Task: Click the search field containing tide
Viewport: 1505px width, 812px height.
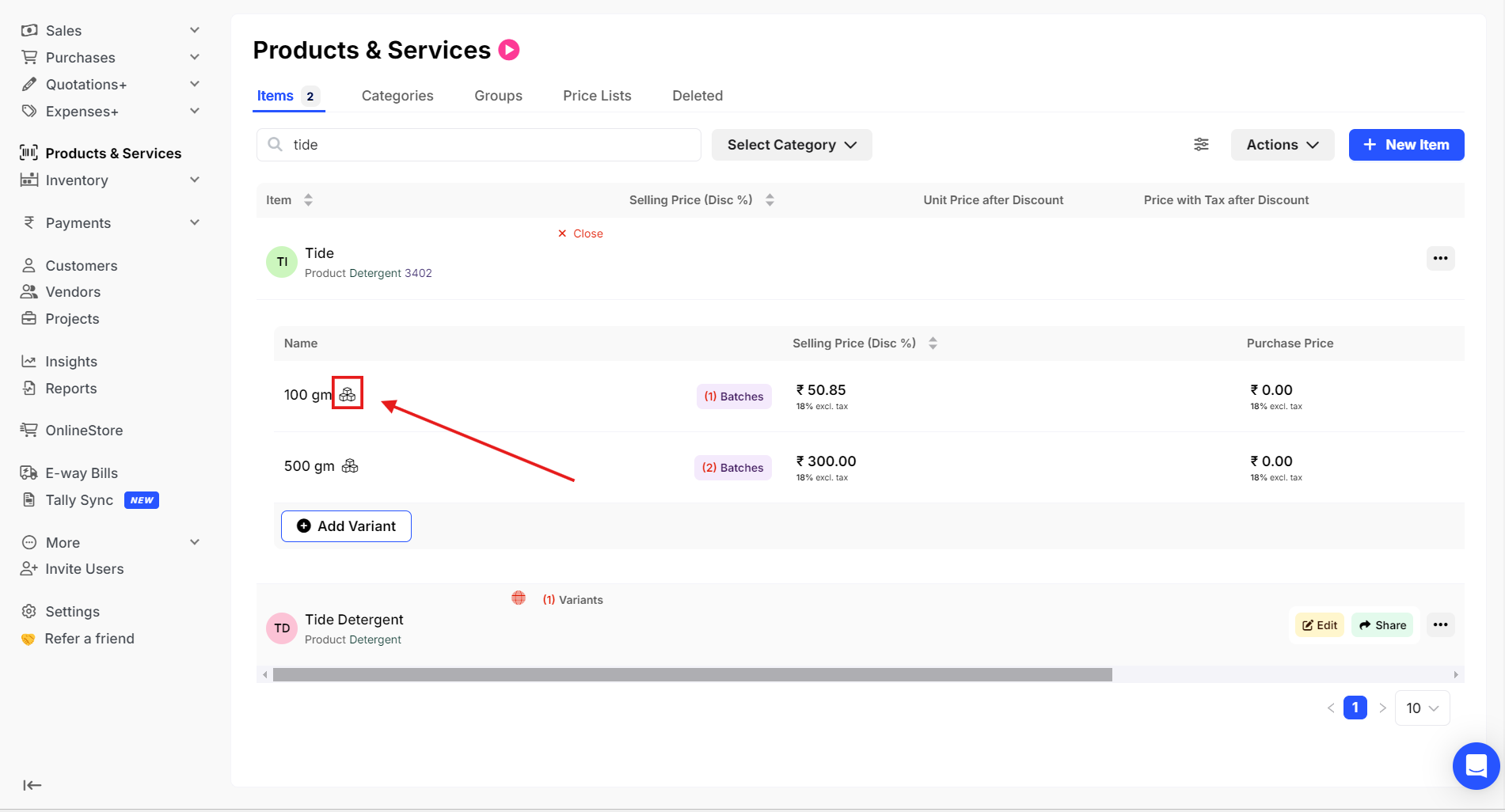Action: [x=491, y=145]
